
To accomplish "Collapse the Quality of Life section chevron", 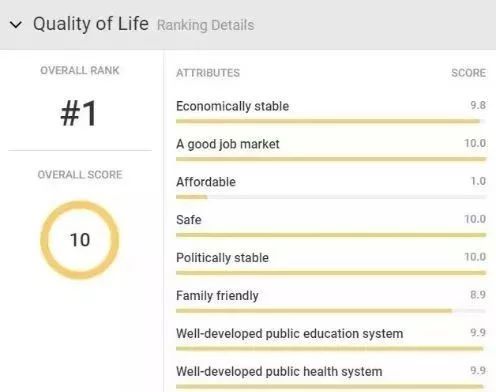I will coord(16,25).
